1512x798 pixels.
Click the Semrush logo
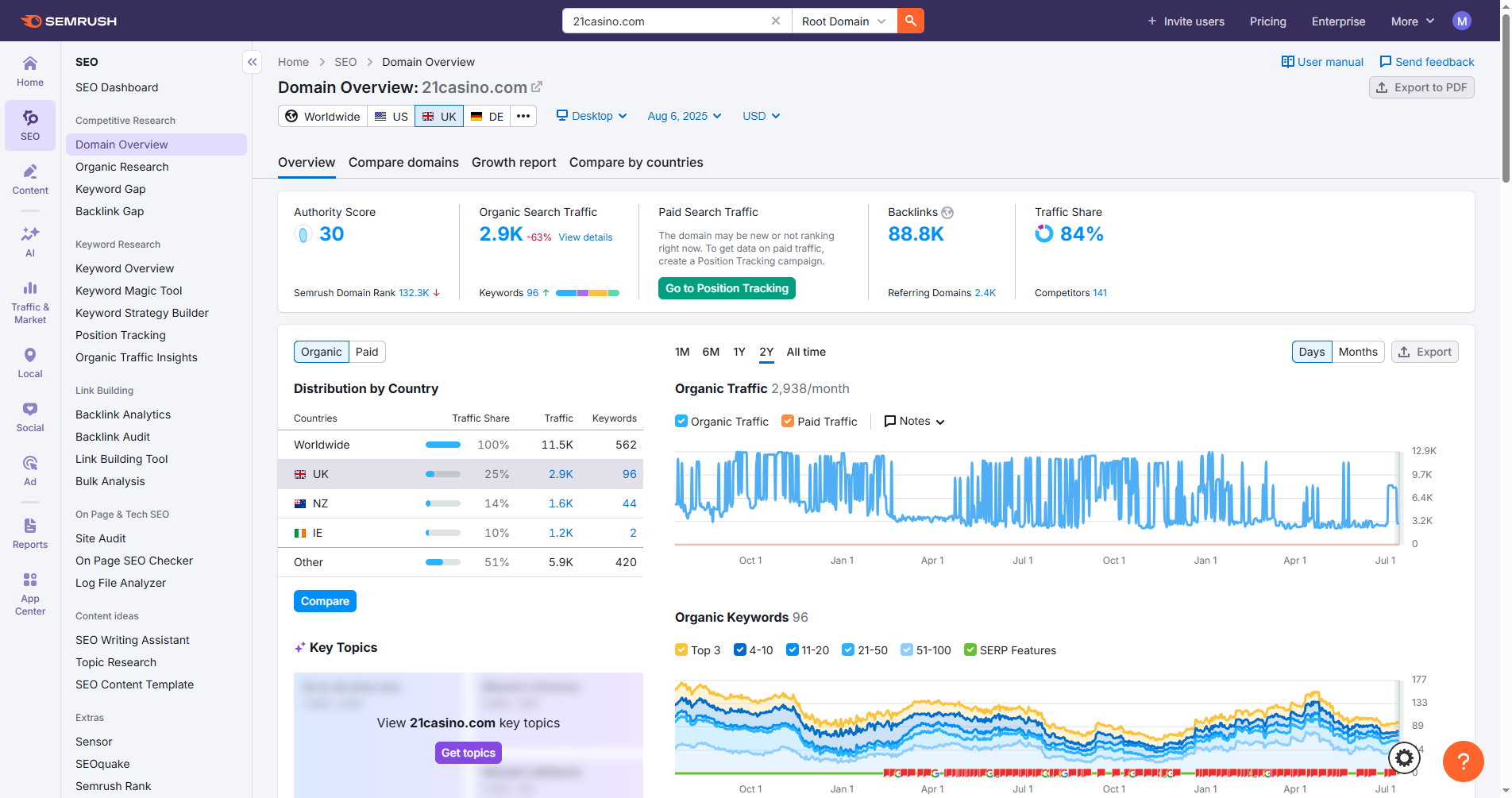68,21
